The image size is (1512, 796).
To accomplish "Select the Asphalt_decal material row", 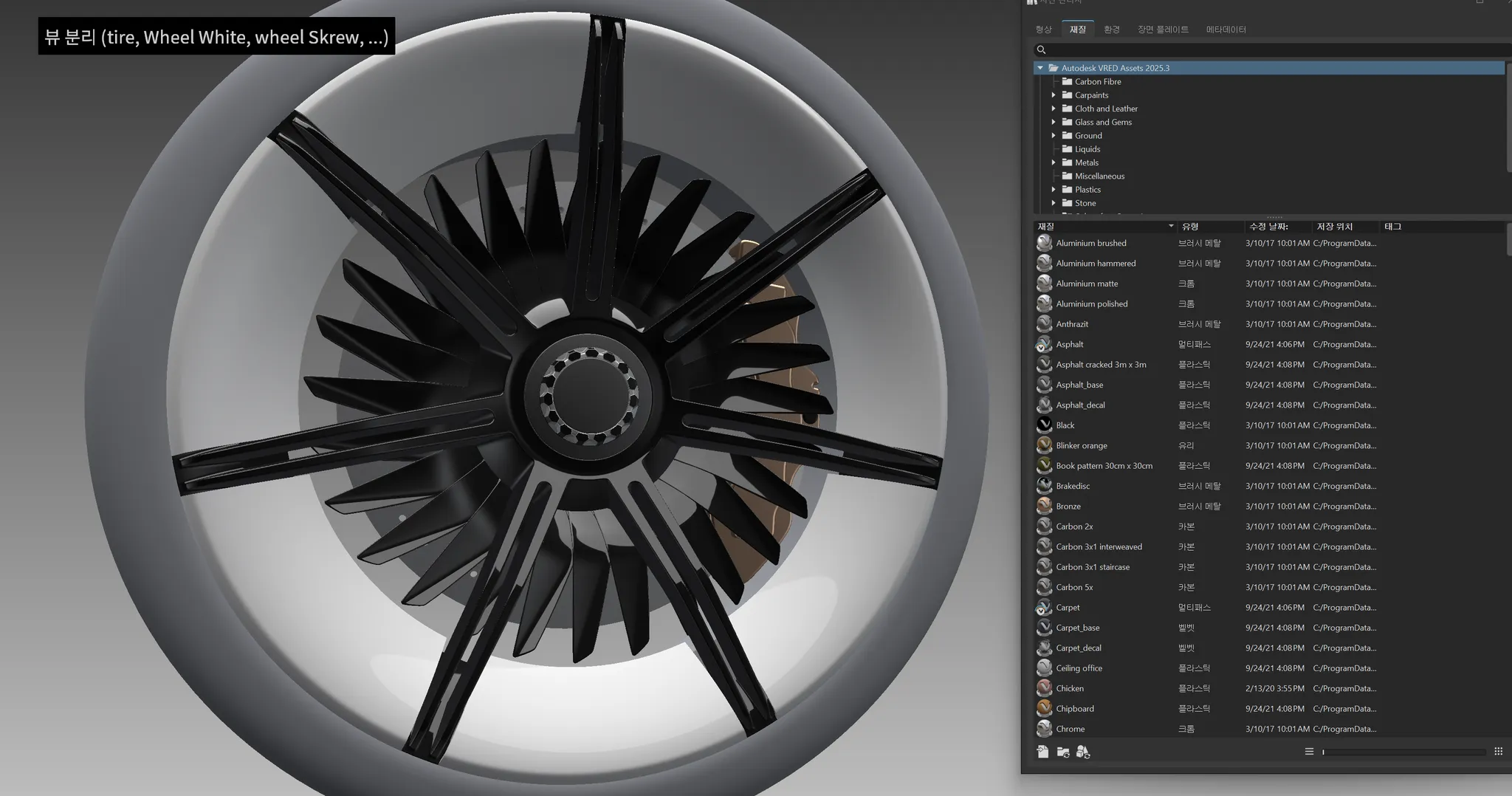I will pyautogui.click(x=1270, y=405).
